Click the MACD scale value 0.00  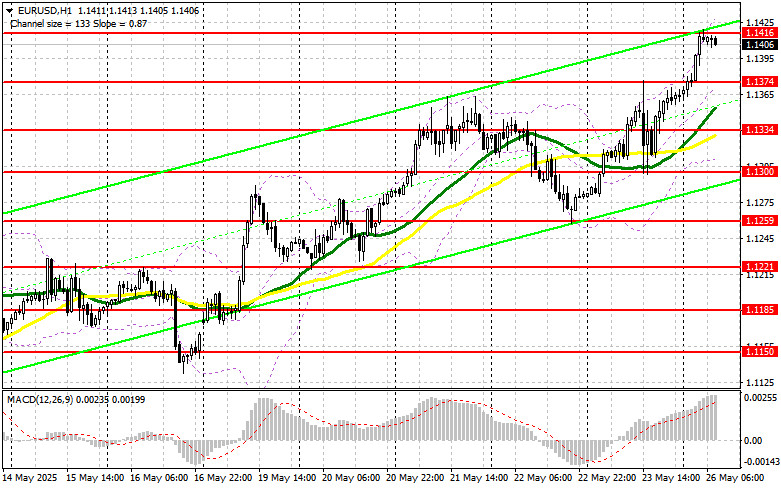[753, 441]
